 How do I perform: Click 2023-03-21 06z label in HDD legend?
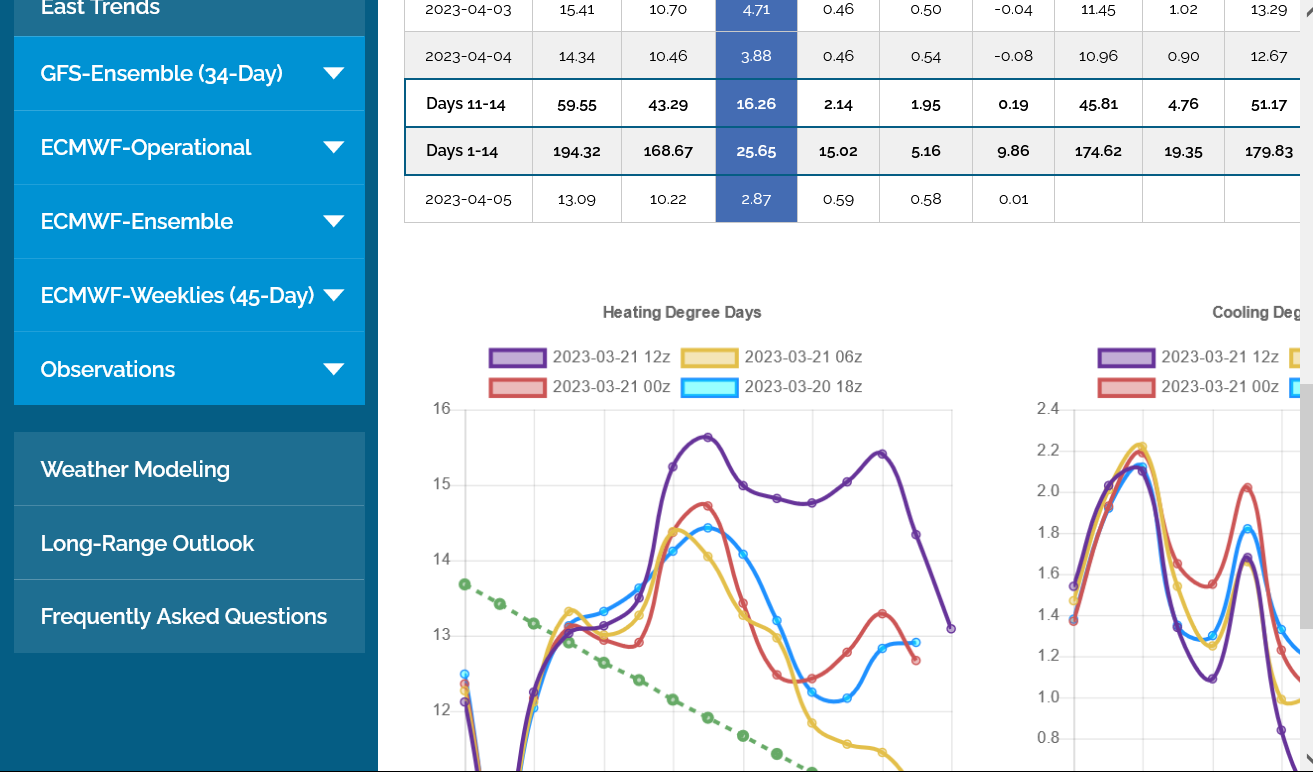803,357
